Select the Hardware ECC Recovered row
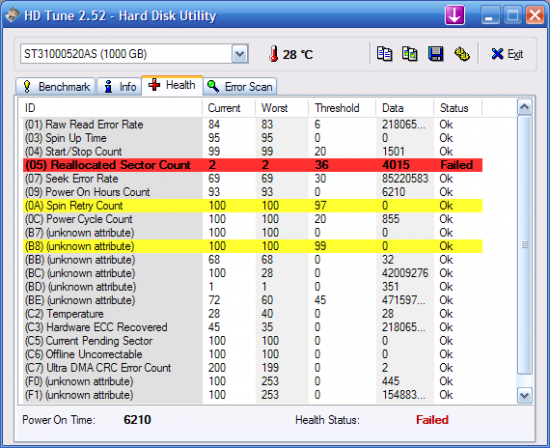The height and width of the screenshot is (448, 550). pyautogui.click(x=253, y=327)
